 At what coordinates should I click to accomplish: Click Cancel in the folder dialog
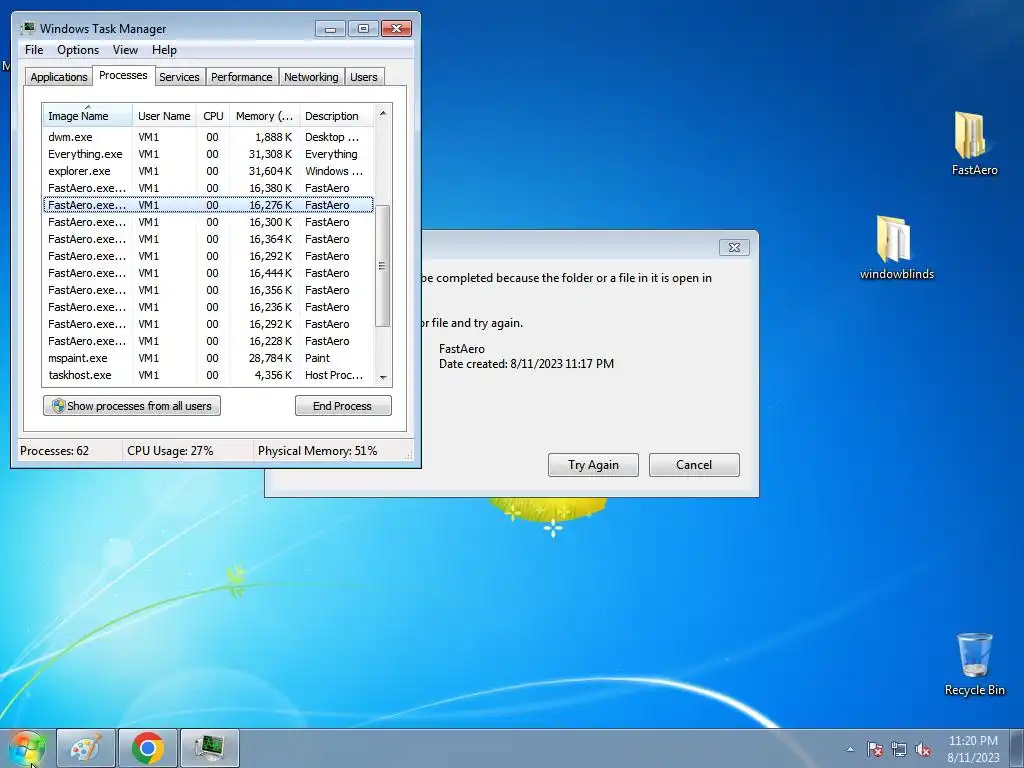coord(694,465)
